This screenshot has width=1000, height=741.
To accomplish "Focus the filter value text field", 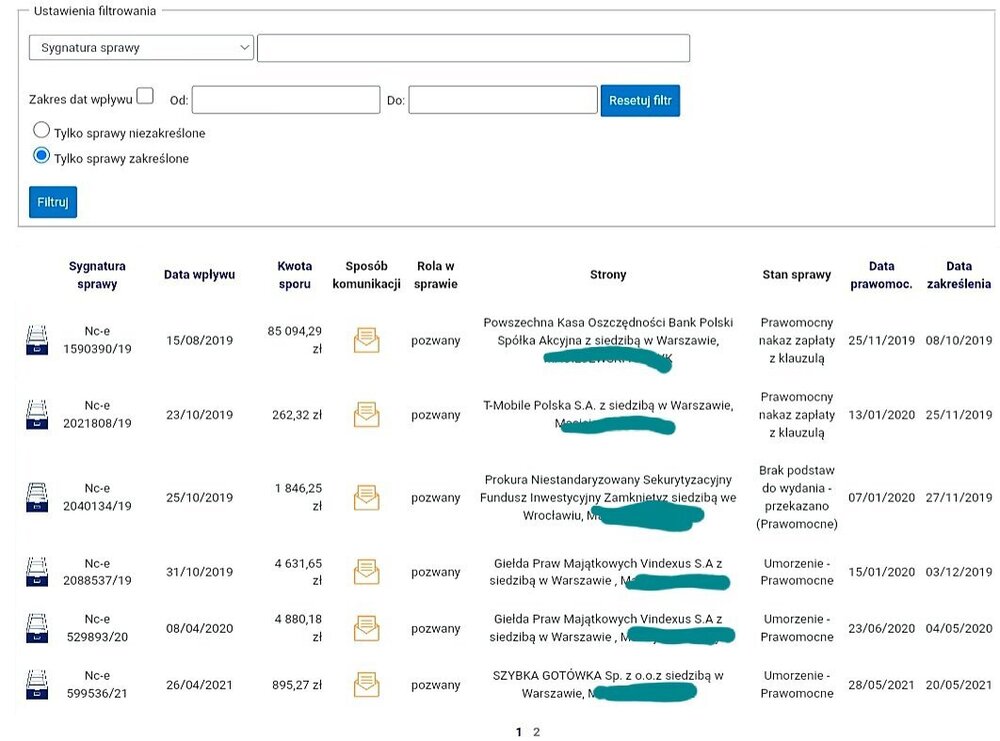I will [x=473, y=48].
